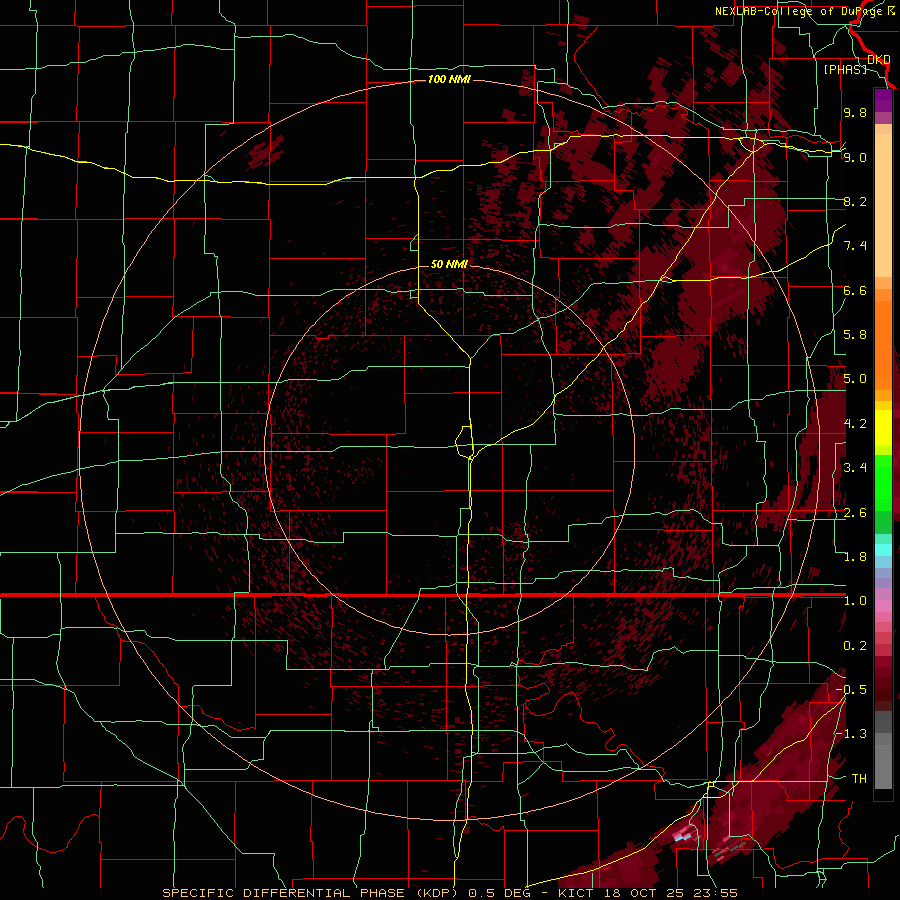Click the 9.0 scale value
The width and height of the screenshot is (900, 900).
coord(855,157)
